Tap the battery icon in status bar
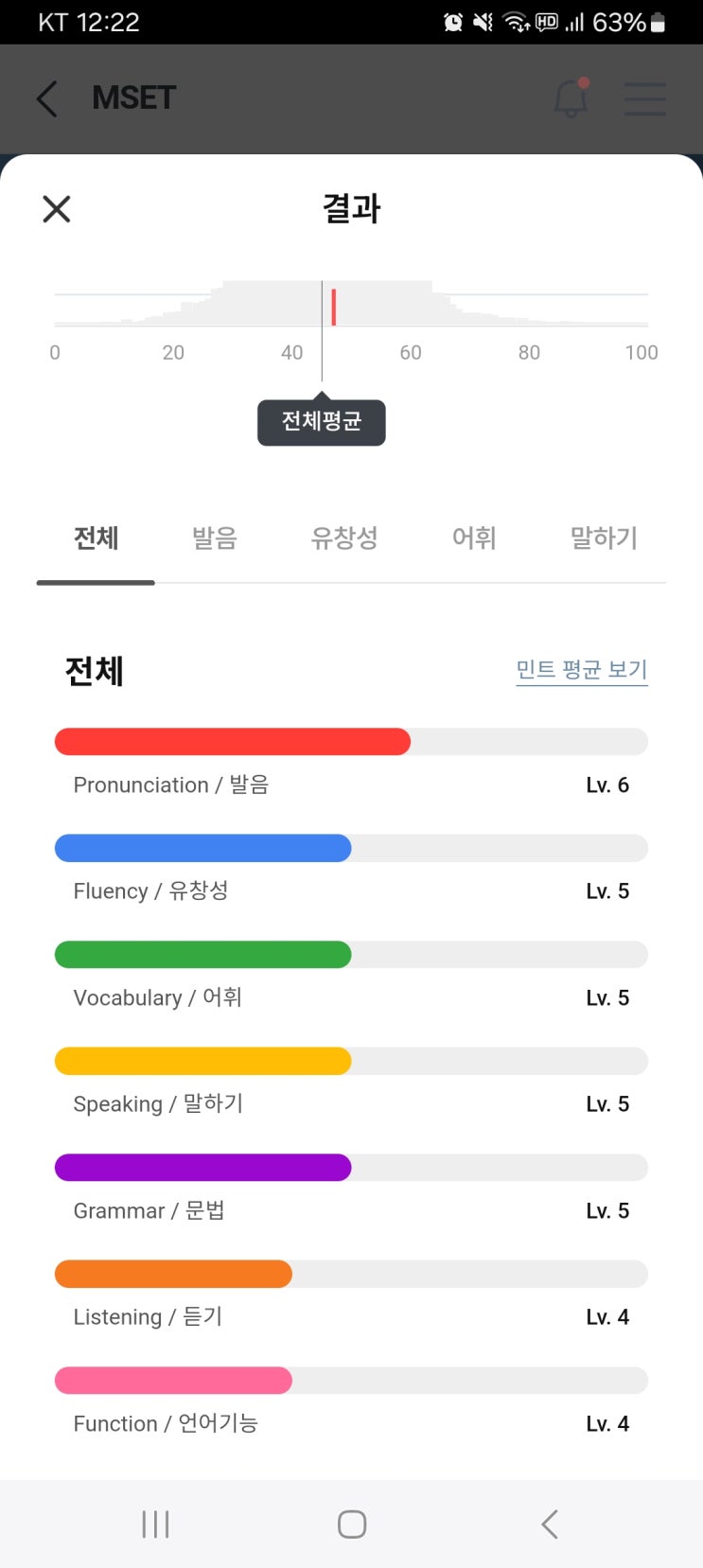Image resolution: width=703 pixels, height=1568 pixels. point(659,22)
